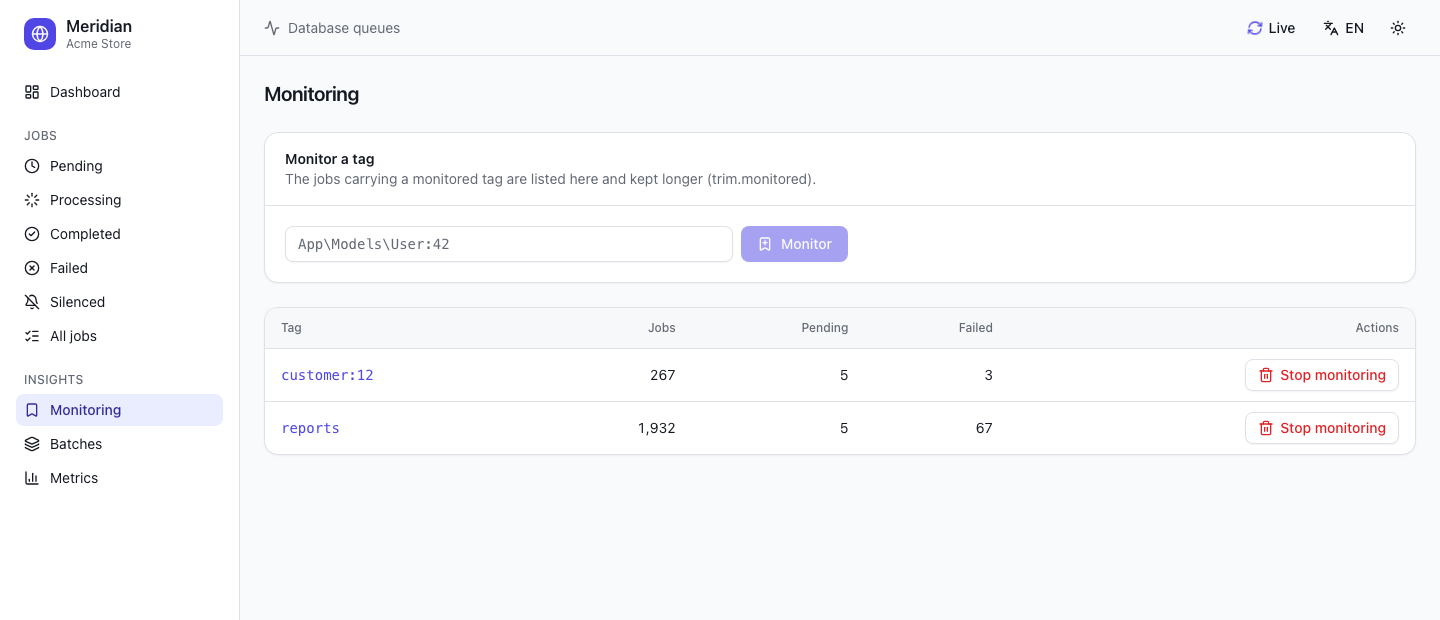Go to Pending jobs
The width and height of the screenshot is (1440, 620).
(119, 166)
